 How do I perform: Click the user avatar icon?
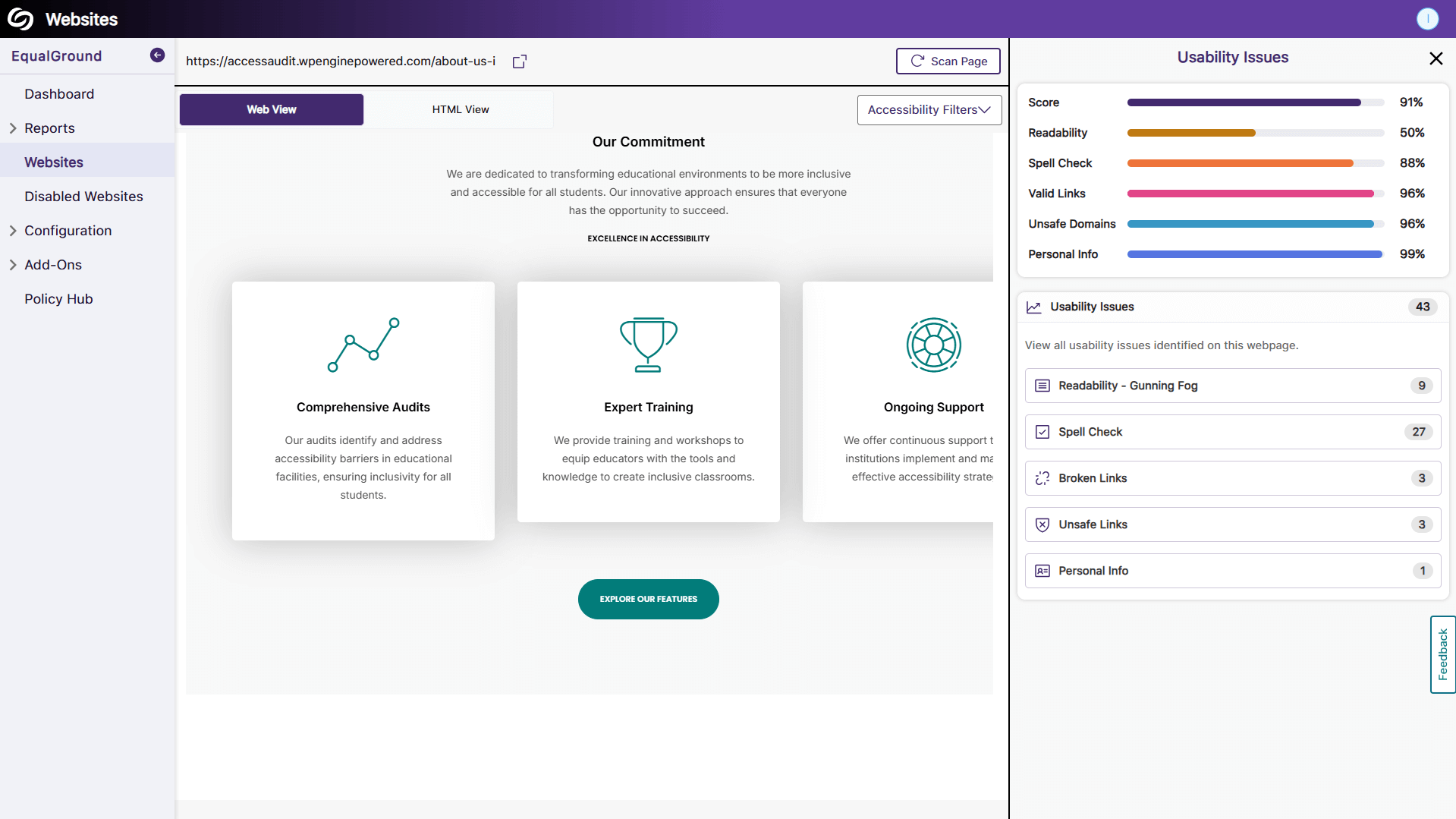click(1427, 19)
